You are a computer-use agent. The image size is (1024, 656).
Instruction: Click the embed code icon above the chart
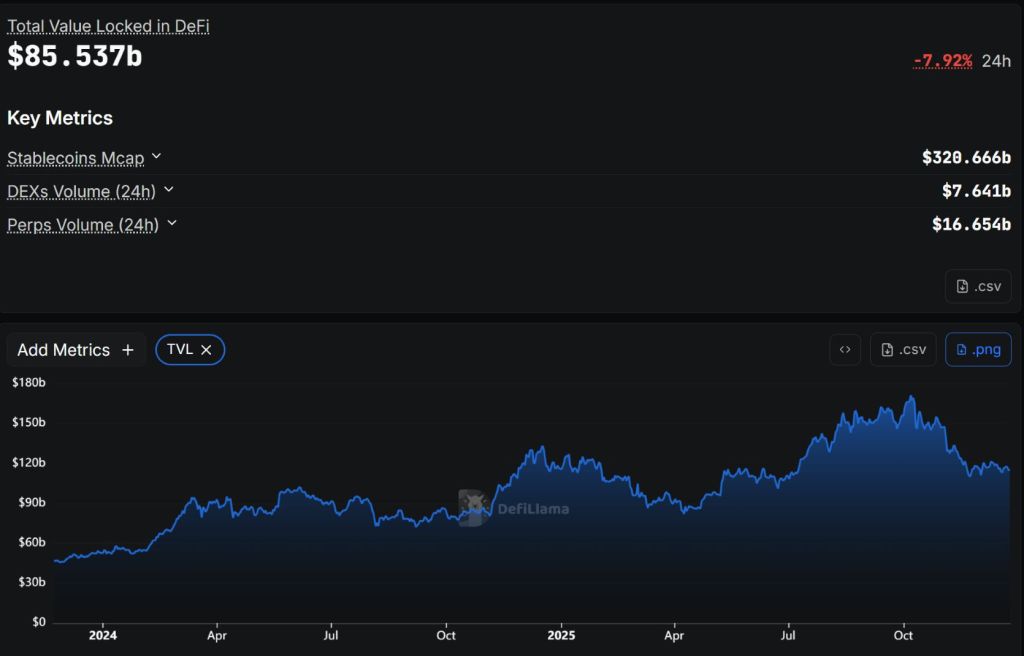click(845, 350)
